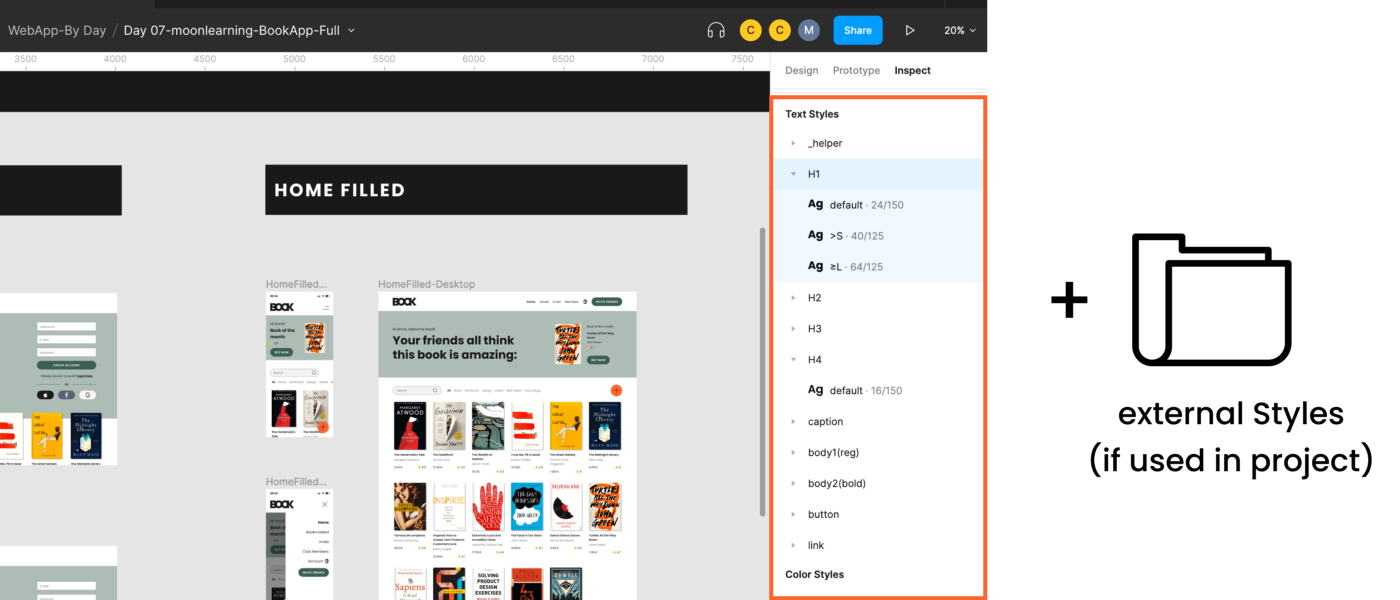Switch to the Design tab
The image size is (1400, 600).
801,70
